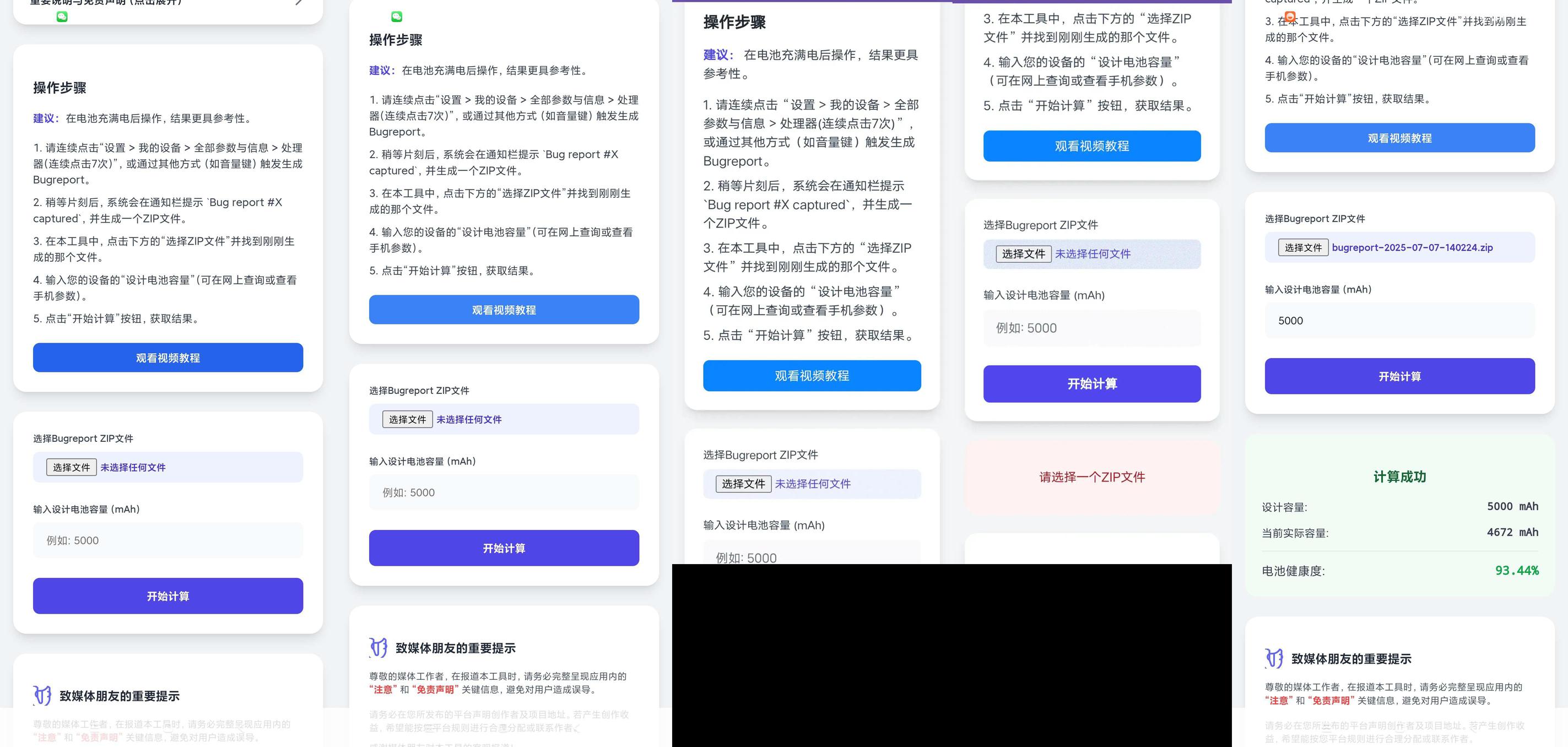
Task: Click the 4672 mAh actual capacity value
Action: pyautogui.click(x=1512, y=532)
